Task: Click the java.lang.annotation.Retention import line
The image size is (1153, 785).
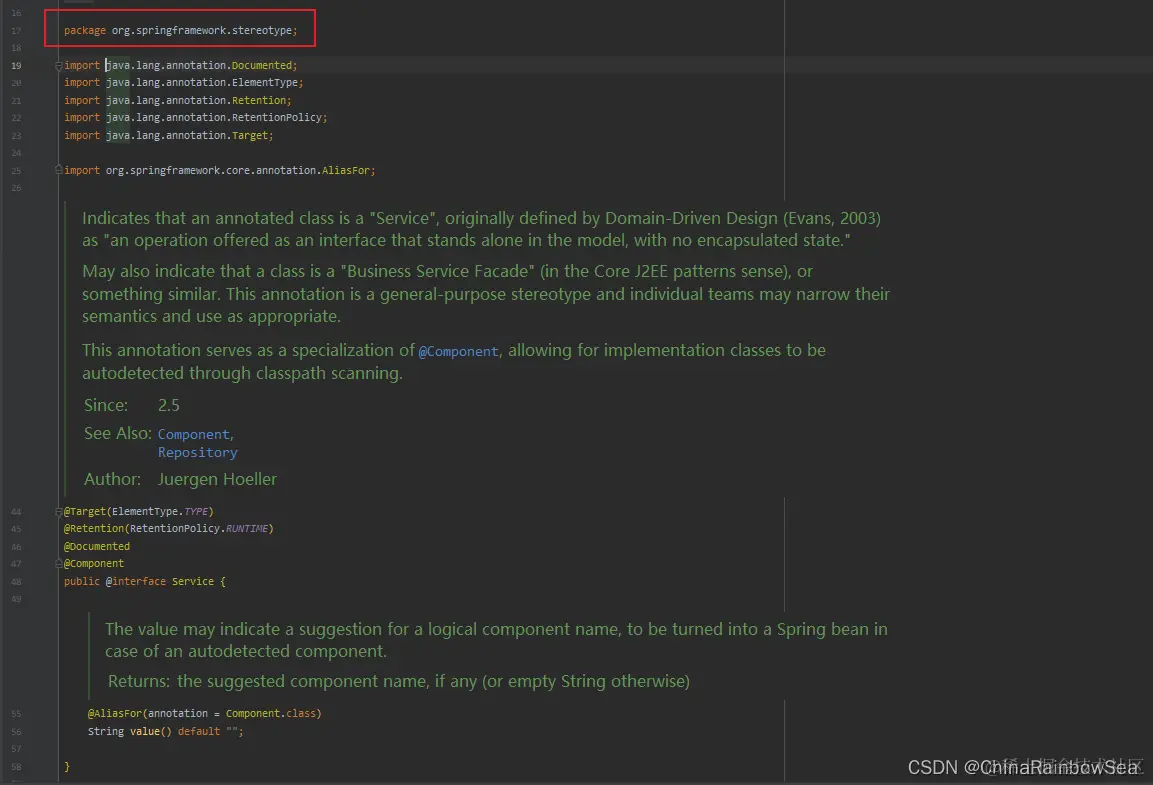Action: (178, 100)
